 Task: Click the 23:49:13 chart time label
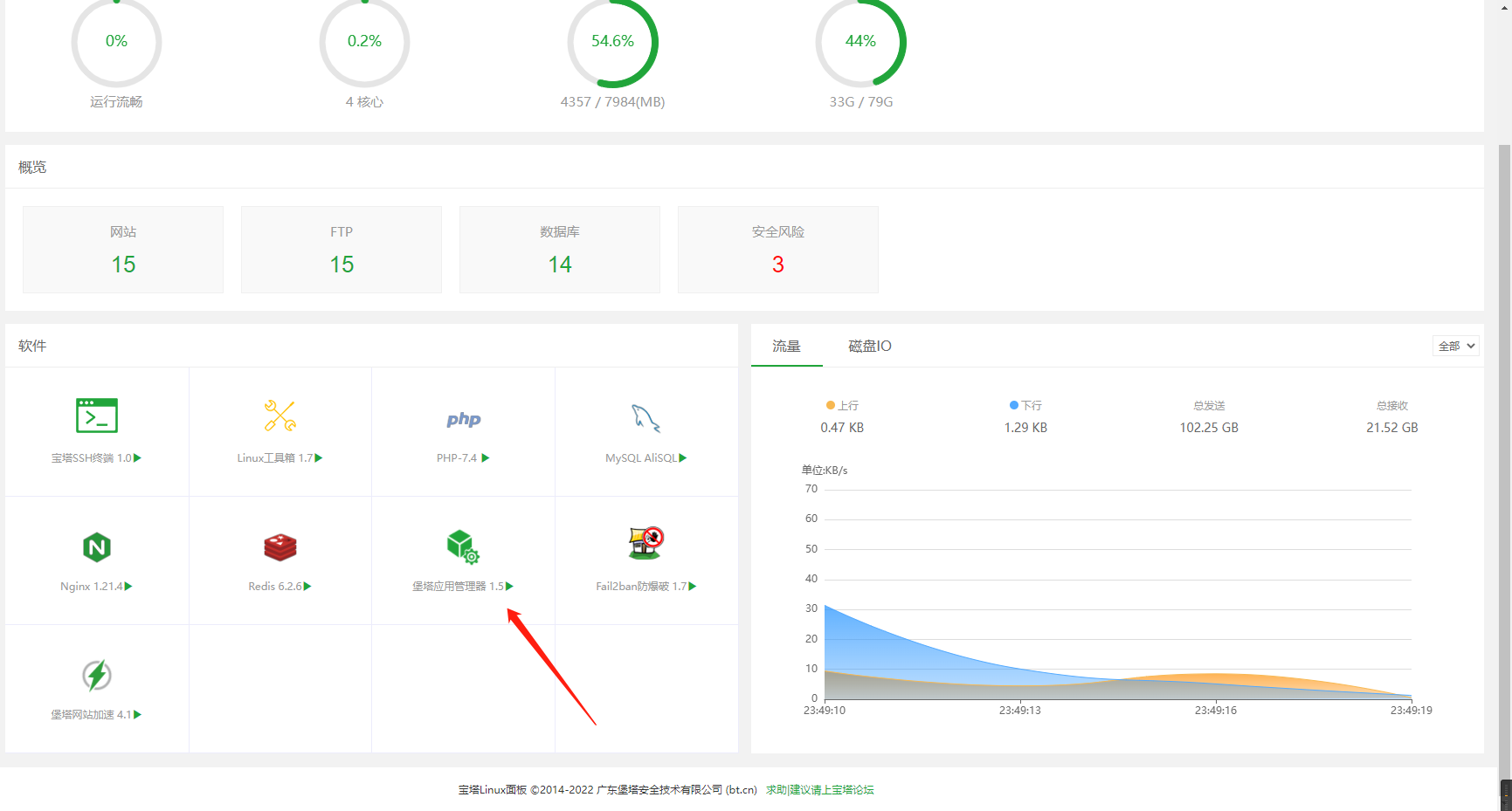[x=1020, y=711]
